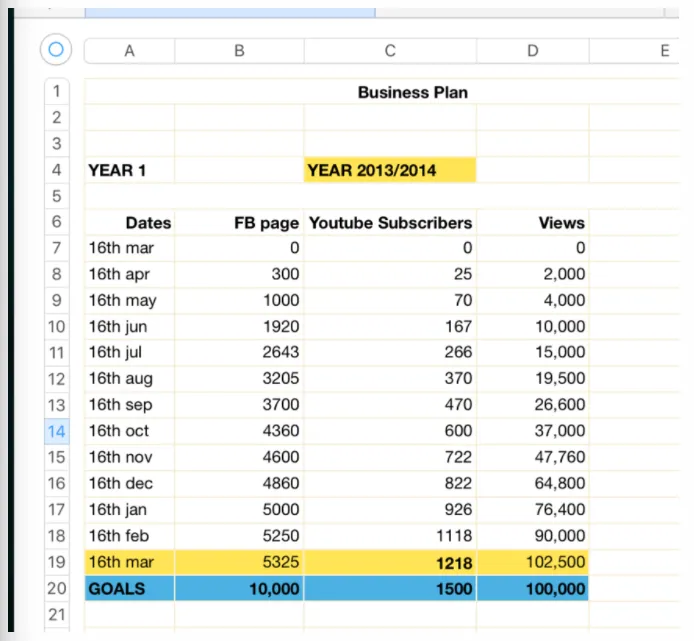
Task: Select the yellow YEAR 2013/2014 cell
Action: click(390, 170)
